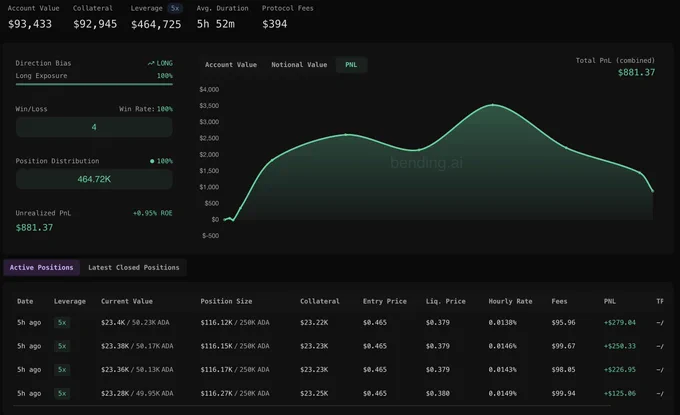680x415 pixels.
Task: Click the +$226.95 PNL value
Action: (x=620, y=369)
